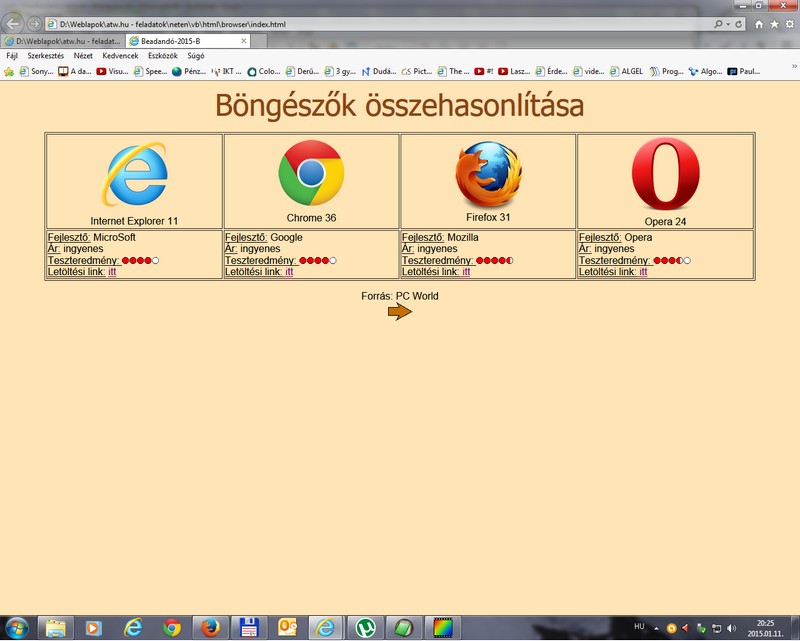The width and height of the screenshot is (800, 641).
Task: Open the floppy disk app in taskbar
Action: [249, 628]
